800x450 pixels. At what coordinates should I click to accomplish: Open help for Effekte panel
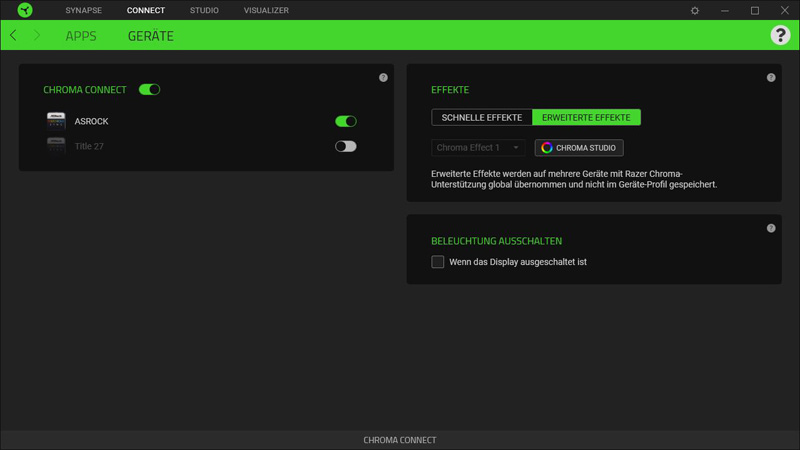[771, 78]
